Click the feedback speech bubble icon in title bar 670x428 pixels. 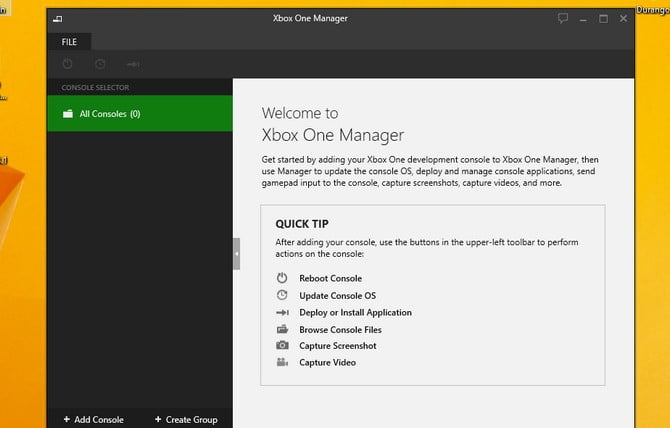pyautogui.click(x=563, y=18)
